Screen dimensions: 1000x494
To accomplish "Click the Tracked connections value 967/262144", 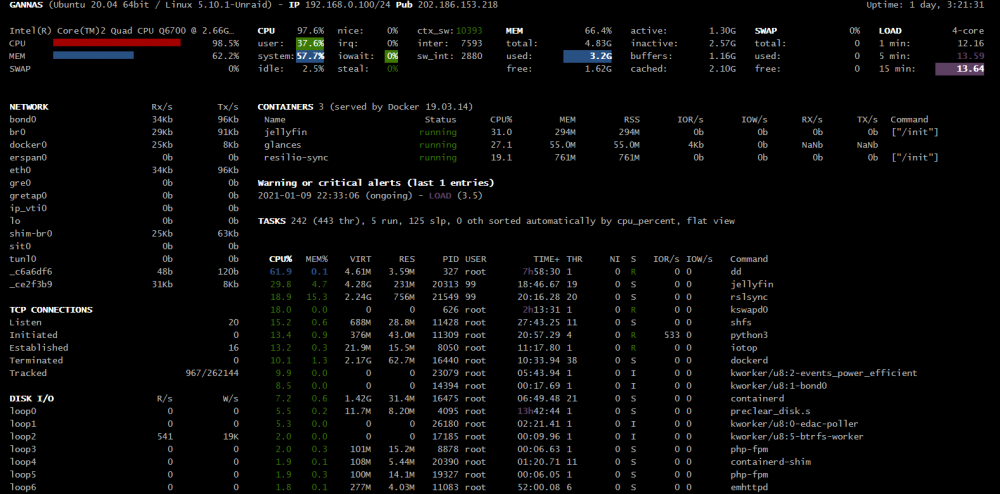I will coord(212,373).
